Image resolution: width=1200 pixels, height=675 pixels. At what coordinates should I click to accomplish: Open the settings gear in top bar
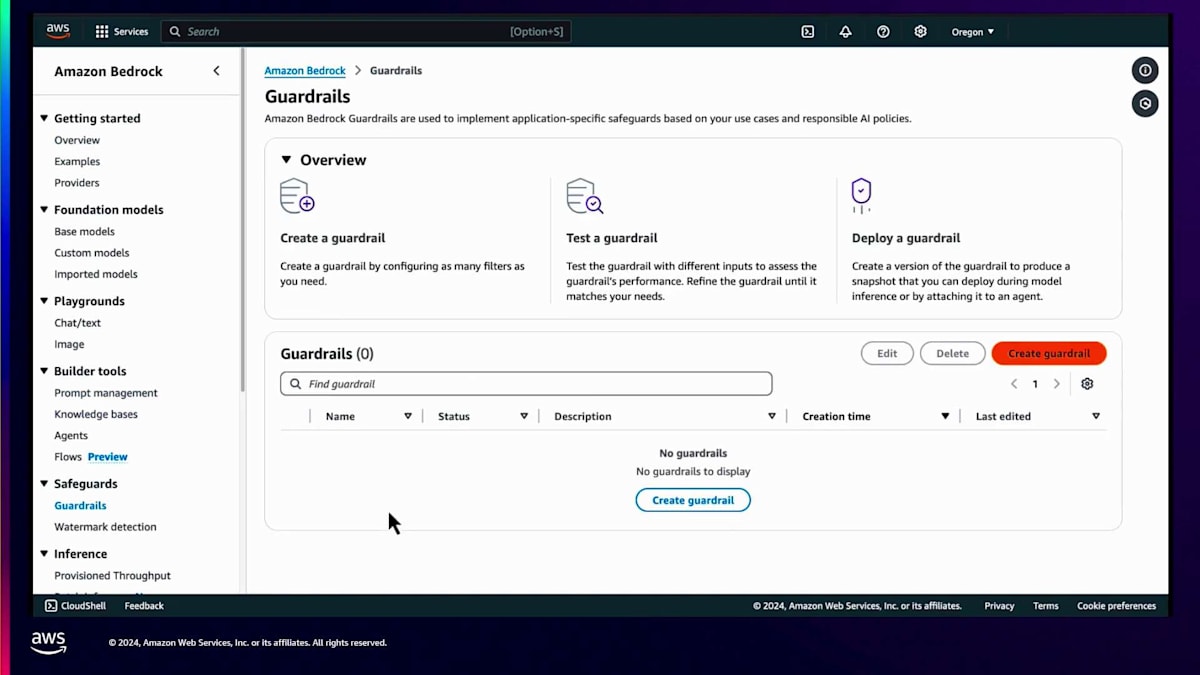coord(920,32)
